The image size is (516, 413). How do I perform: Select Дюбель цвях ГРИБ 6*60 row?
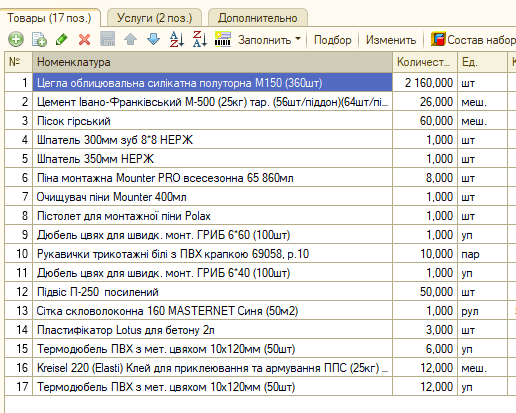click(x=212, y=235)
